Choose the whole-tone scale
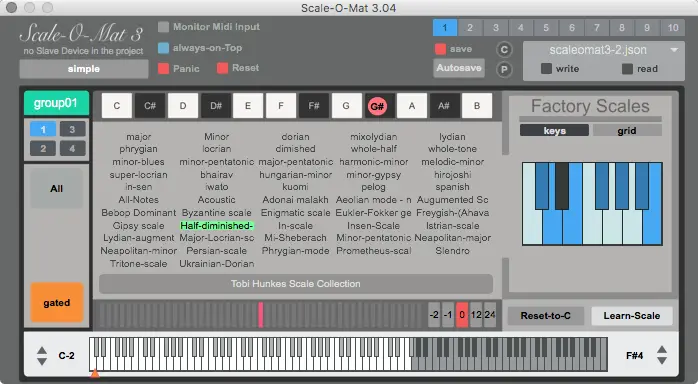The image size is (698, 384). tap(452, 149)
